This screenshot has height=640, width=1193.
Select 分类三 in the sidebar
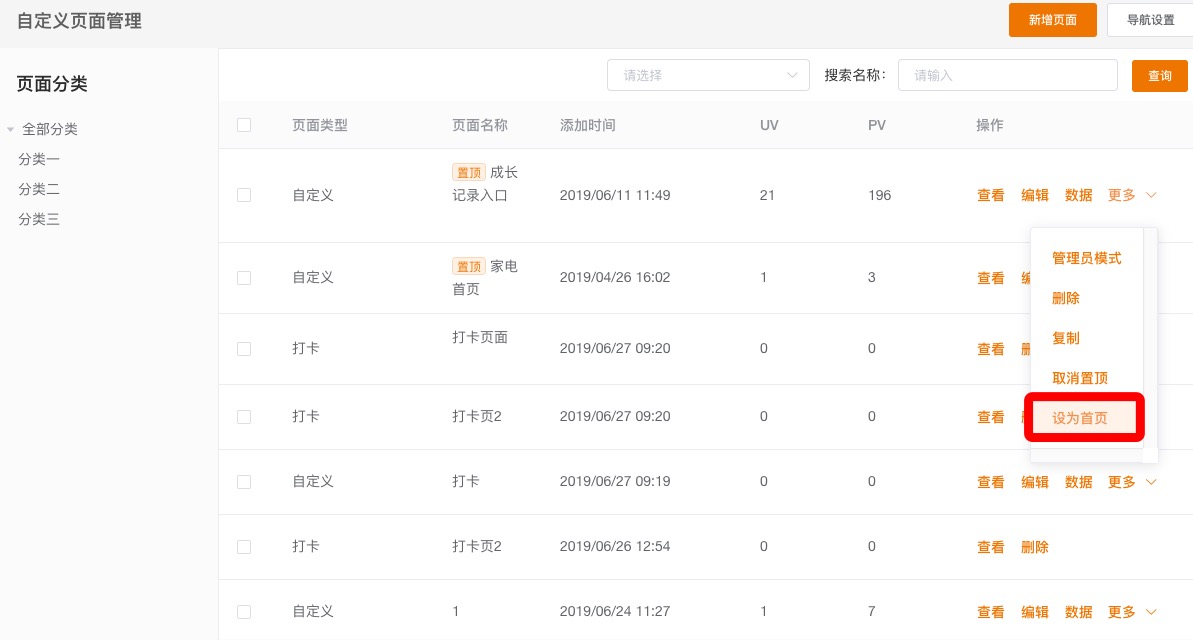(39, 219)
